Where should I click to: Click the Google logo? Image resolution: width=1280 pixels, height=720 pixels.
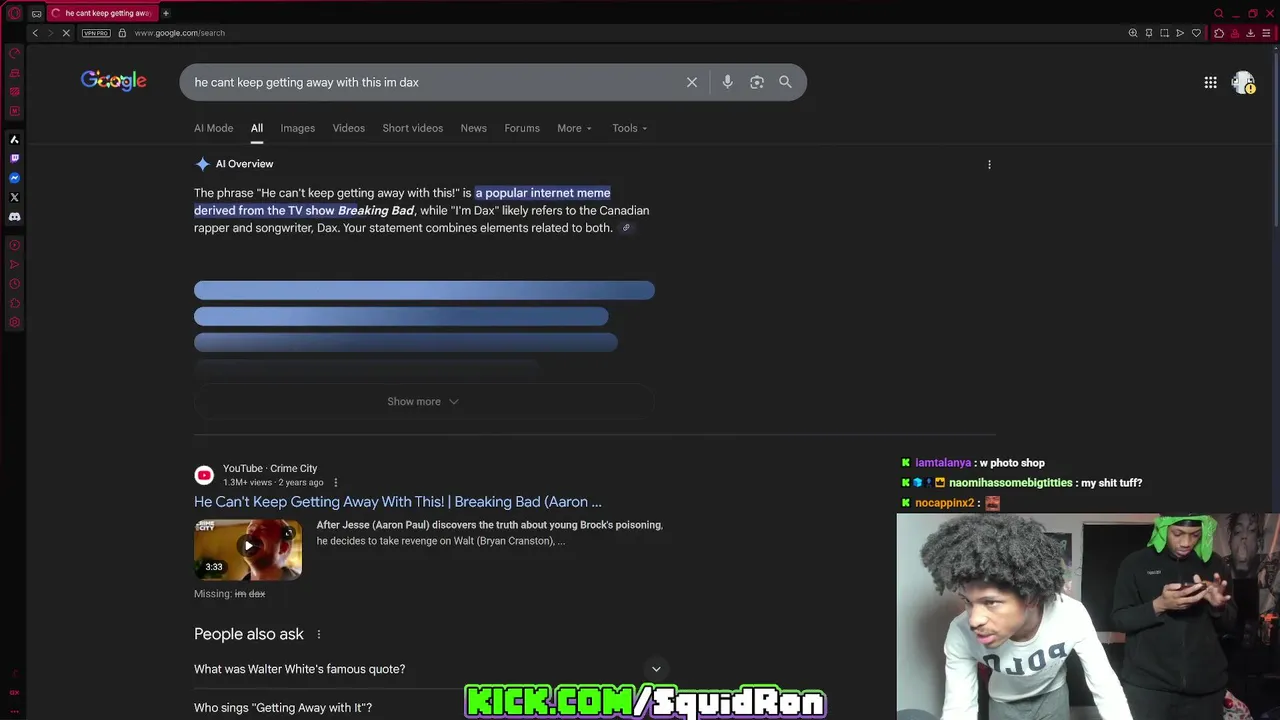(114, 81)
